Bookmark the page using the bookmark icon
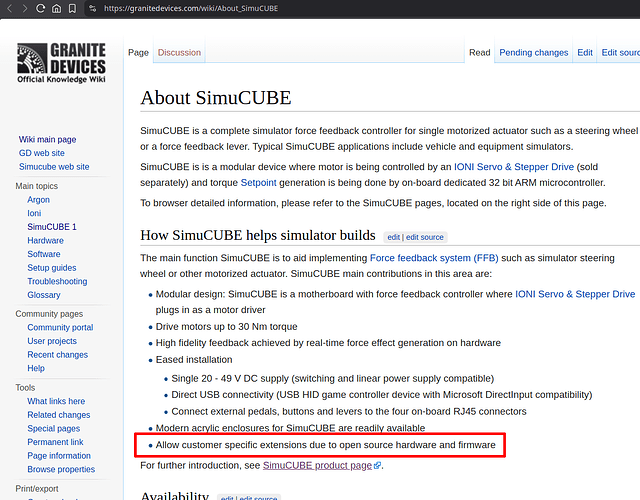The height and width of the screenshot is (500, 640). [x=72, y=8]
